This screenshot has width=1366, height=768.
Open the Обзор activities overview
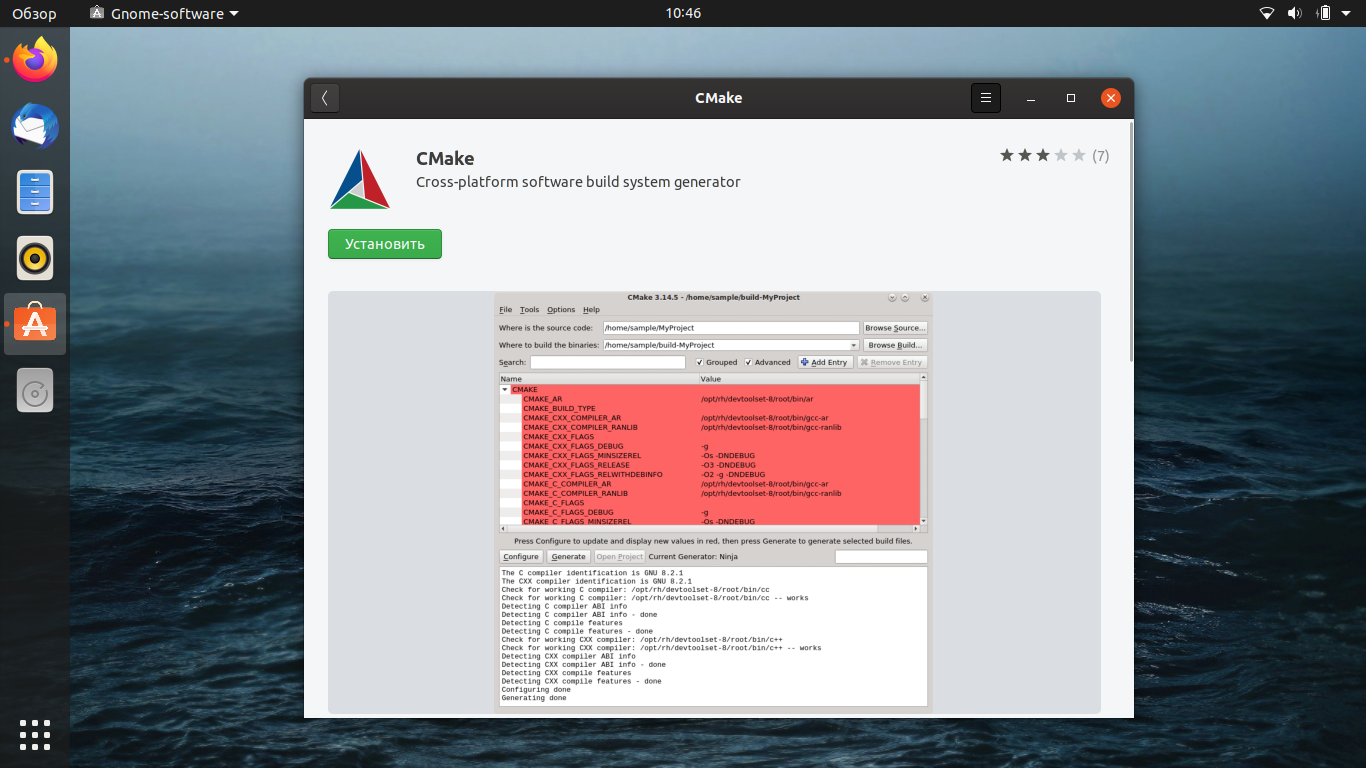tap(34, 13)
